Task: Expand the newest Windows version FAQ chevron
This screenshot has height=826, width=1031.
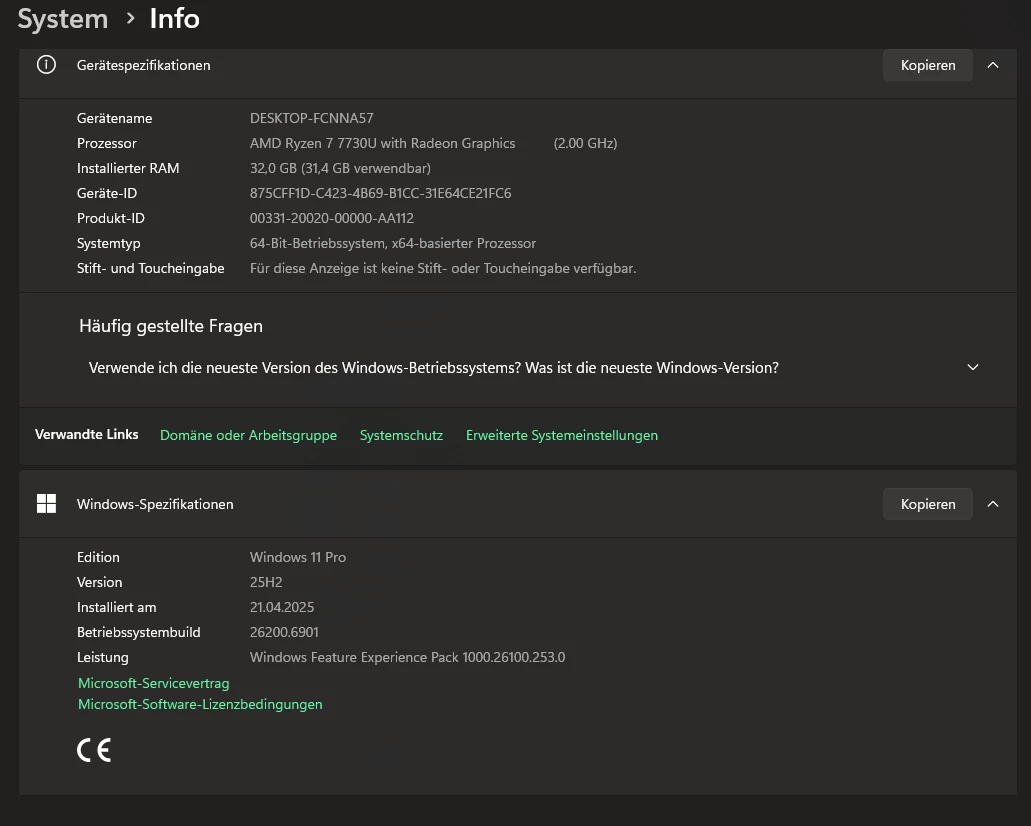Action: click(972, 367)
